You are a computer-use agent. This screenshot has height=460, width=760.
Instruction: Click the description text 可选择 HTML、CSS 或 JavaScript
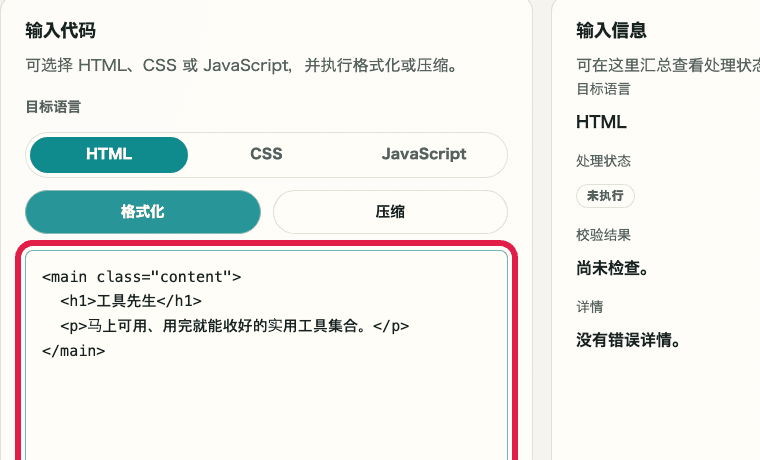[x=242, y=65]
